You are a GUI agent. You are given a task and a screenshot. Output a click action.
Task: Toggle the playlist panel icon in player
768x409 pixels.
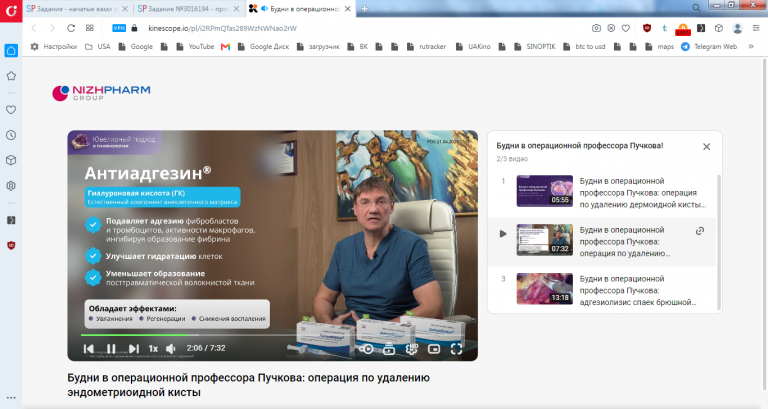point(389,349)
